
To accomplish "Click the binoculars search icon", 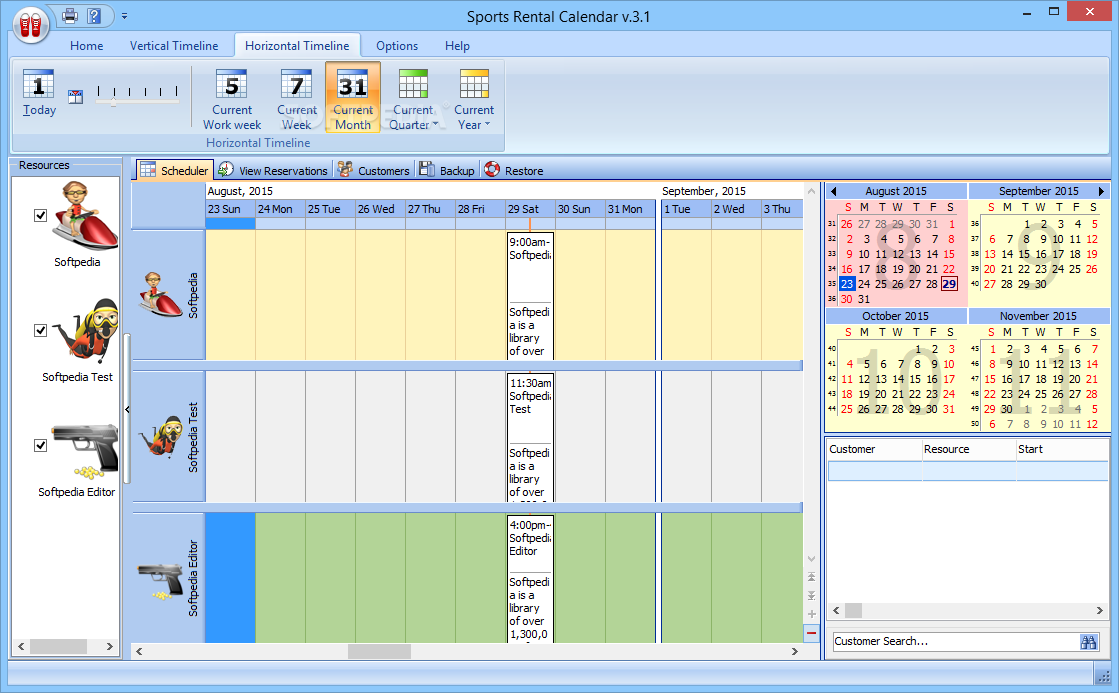I will pos(1088,642).
